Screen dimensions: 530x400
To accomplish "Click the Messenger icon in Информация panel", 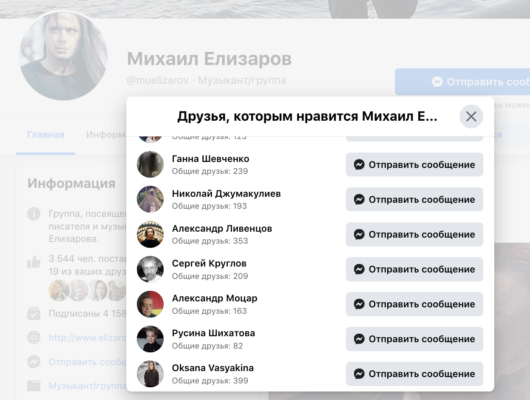I will click(x=34, y=362).
